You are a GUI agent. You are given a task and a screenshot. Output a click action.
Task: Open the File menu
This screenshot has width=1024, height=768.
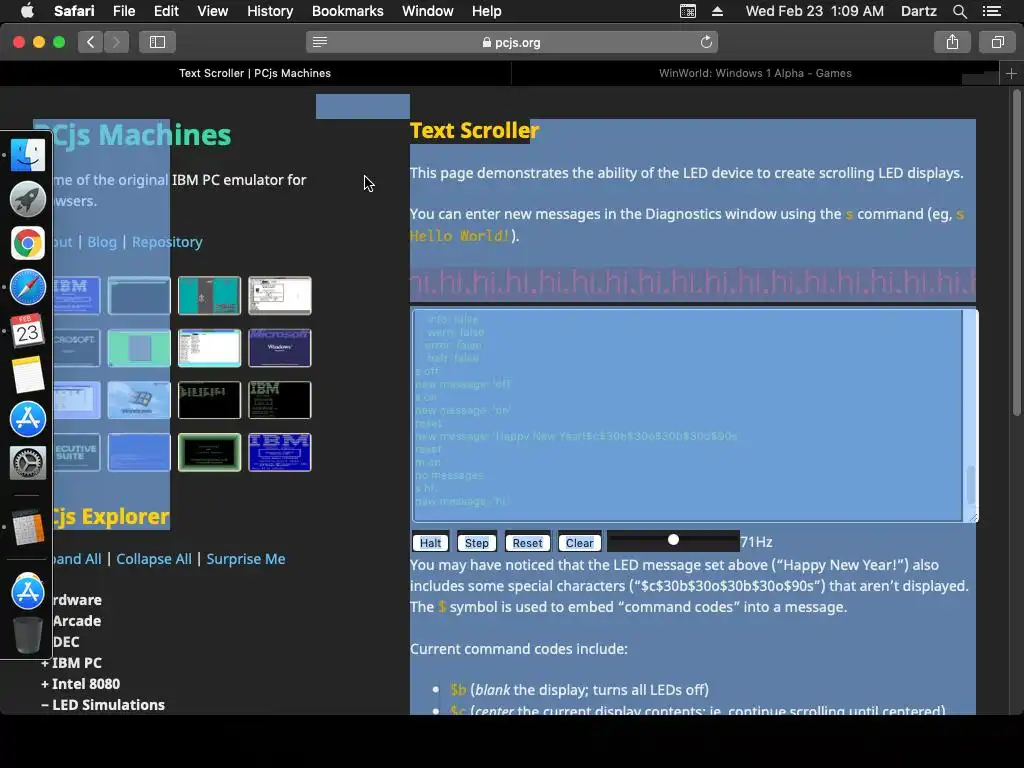click(x=124, y=11)
